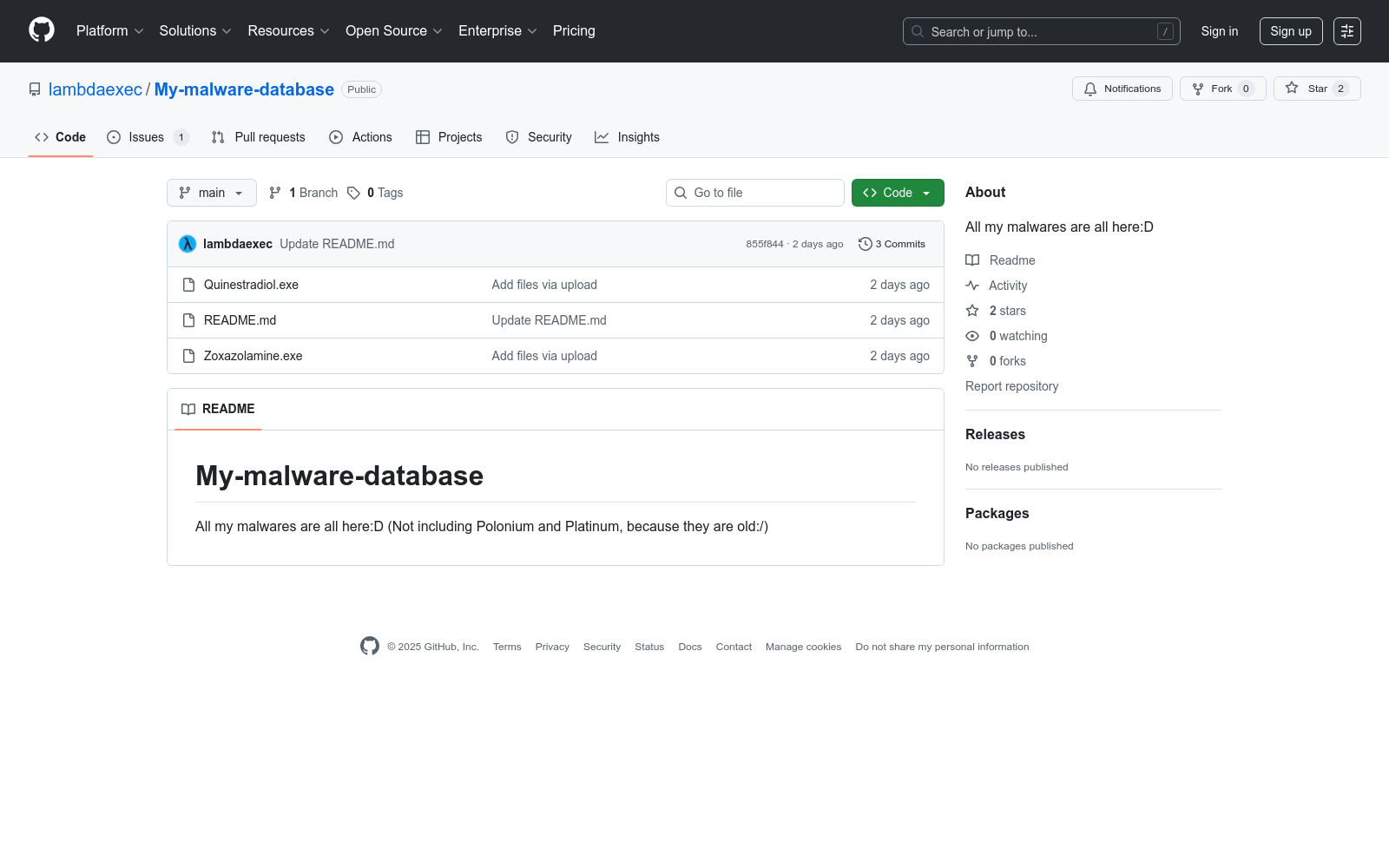The width and height of the screenshot is (1389, 868).
Task: Open commit 855f844
Action: click(765, 244)
